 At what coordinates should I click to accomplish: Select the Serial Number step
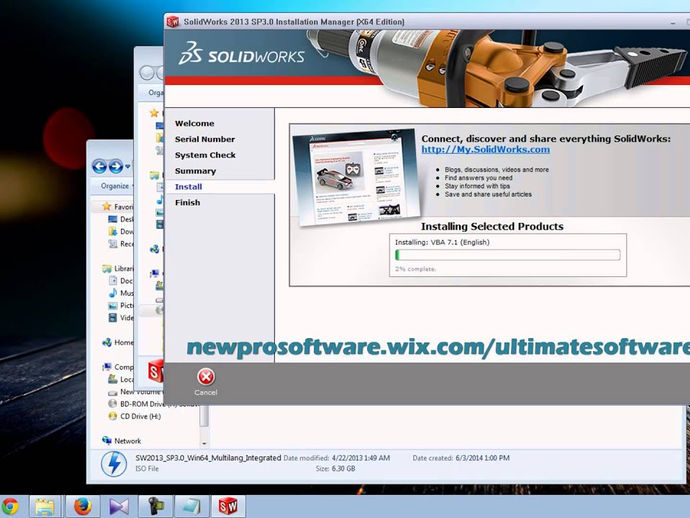click(x=205, y=139)
